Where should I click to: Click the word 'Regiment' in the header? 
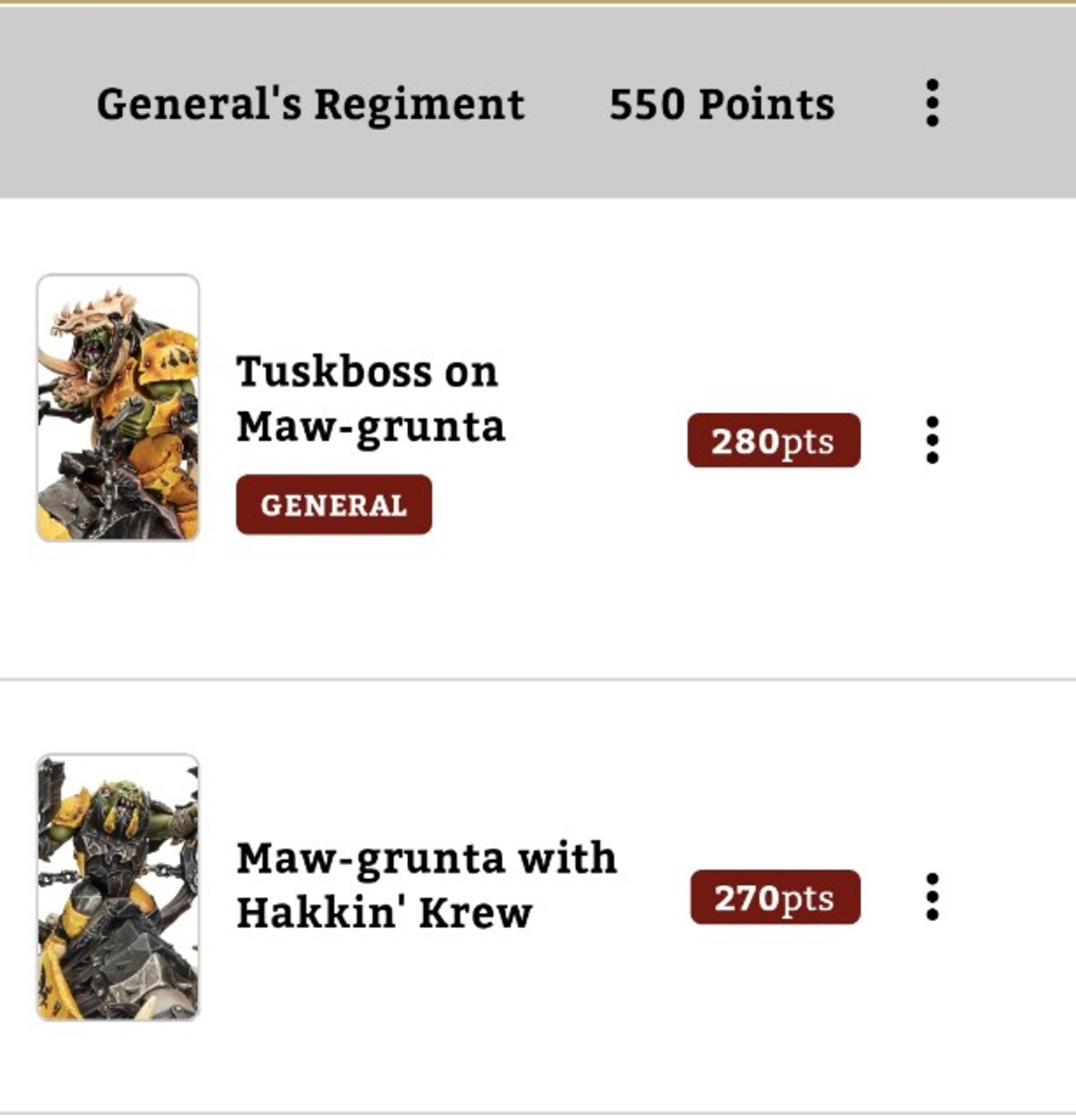coord(419,104)
